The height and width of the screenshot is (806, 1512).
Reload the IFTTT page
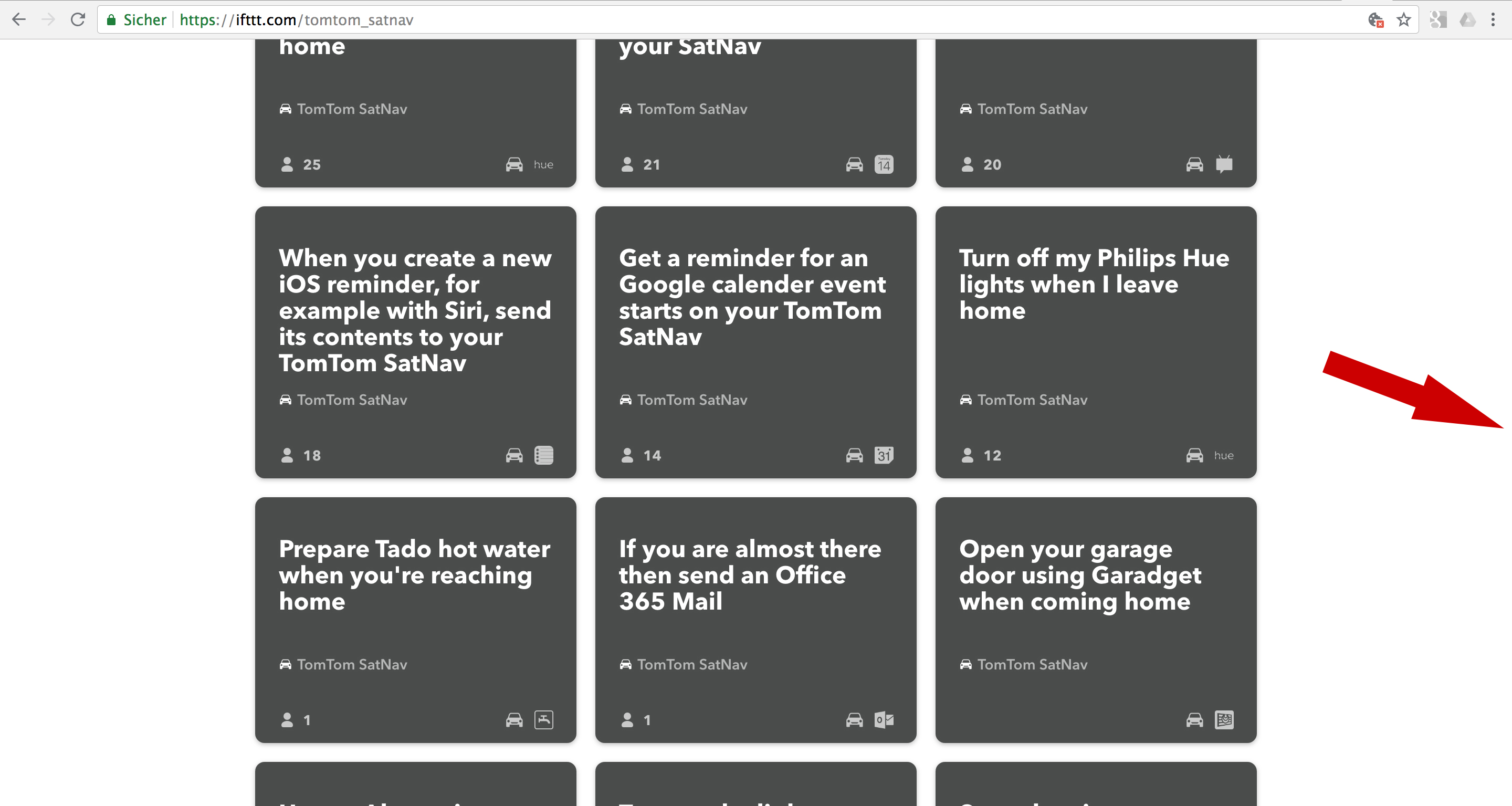78,20
